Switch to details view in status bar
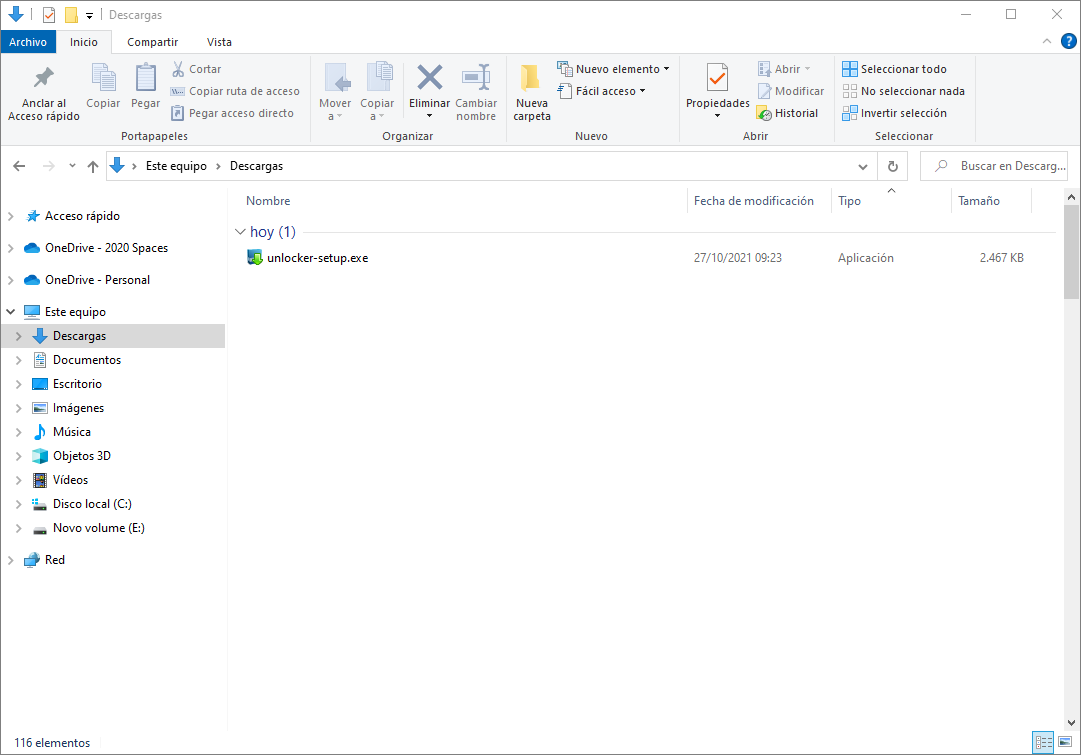 coord(1044,742)
